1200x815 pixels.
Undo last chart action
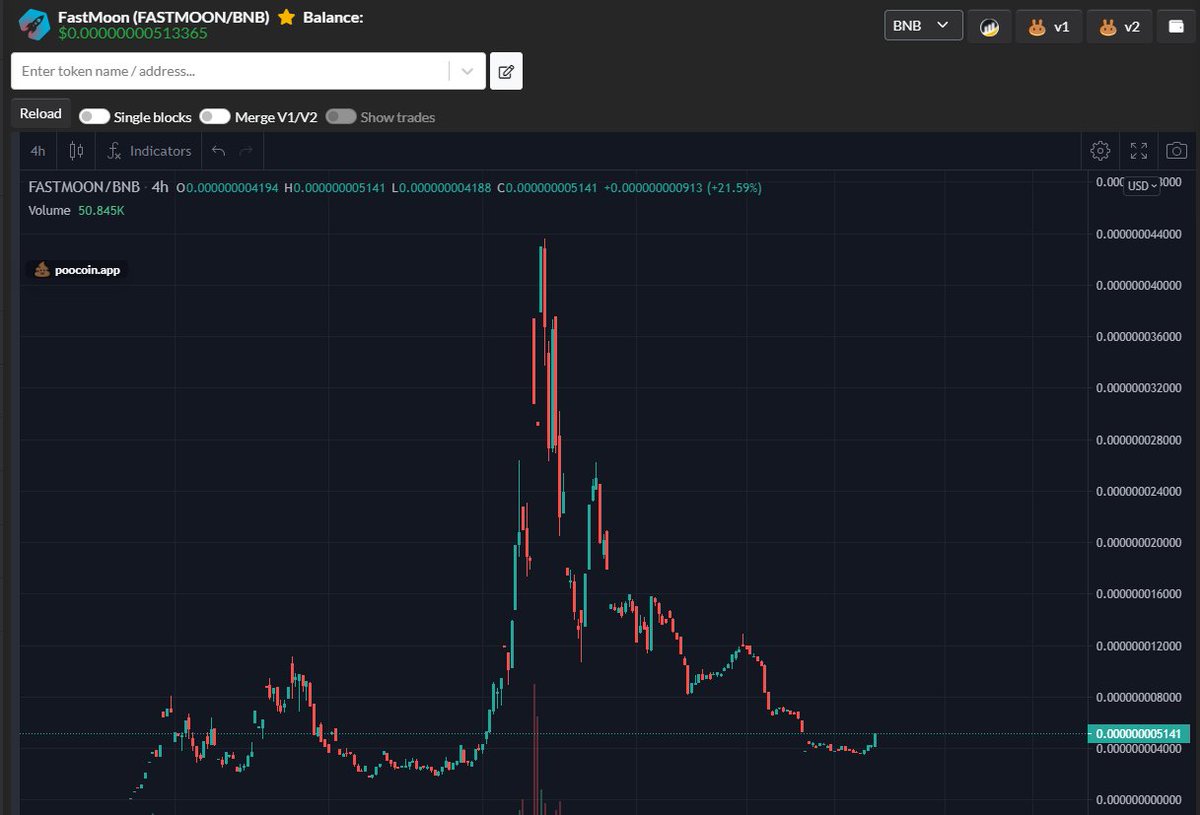click(219, 151)
